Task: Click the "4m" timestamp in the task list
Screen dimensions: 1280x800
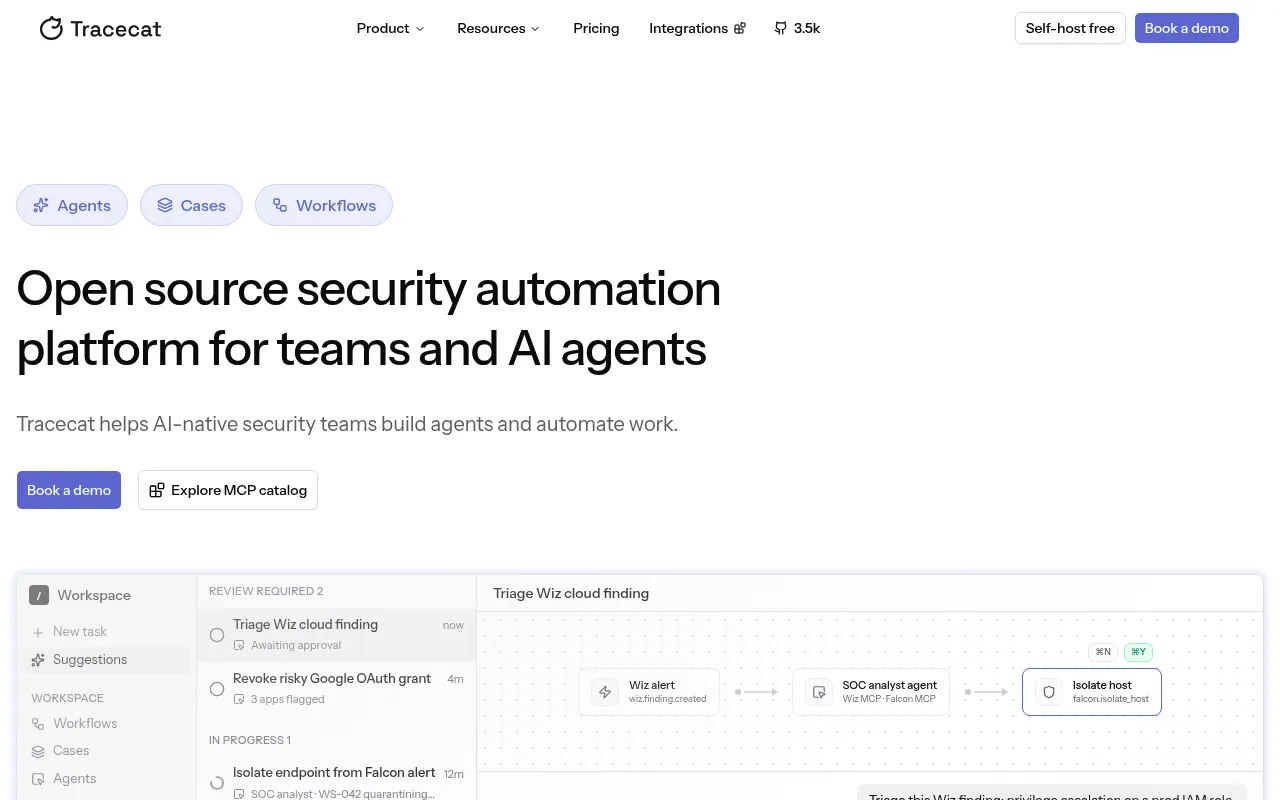Action: pos(455,679)
